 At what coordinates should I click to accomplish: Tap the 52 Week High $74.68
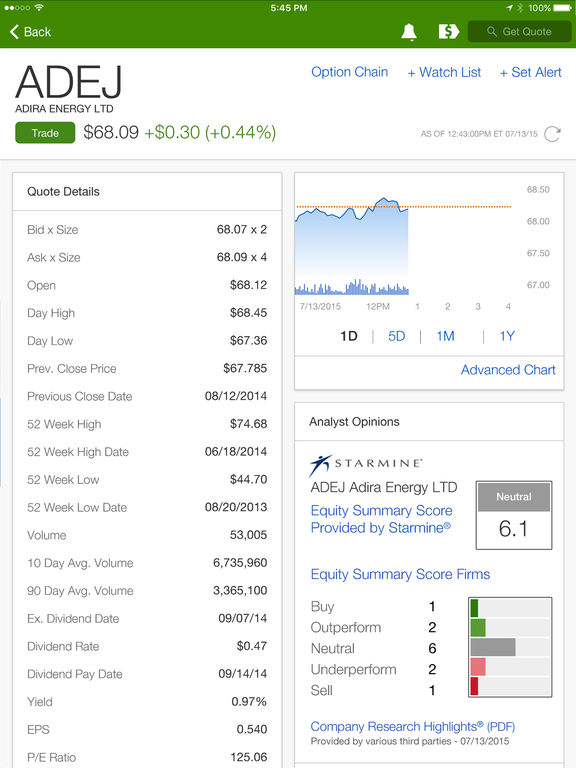[x=248, y=424]
